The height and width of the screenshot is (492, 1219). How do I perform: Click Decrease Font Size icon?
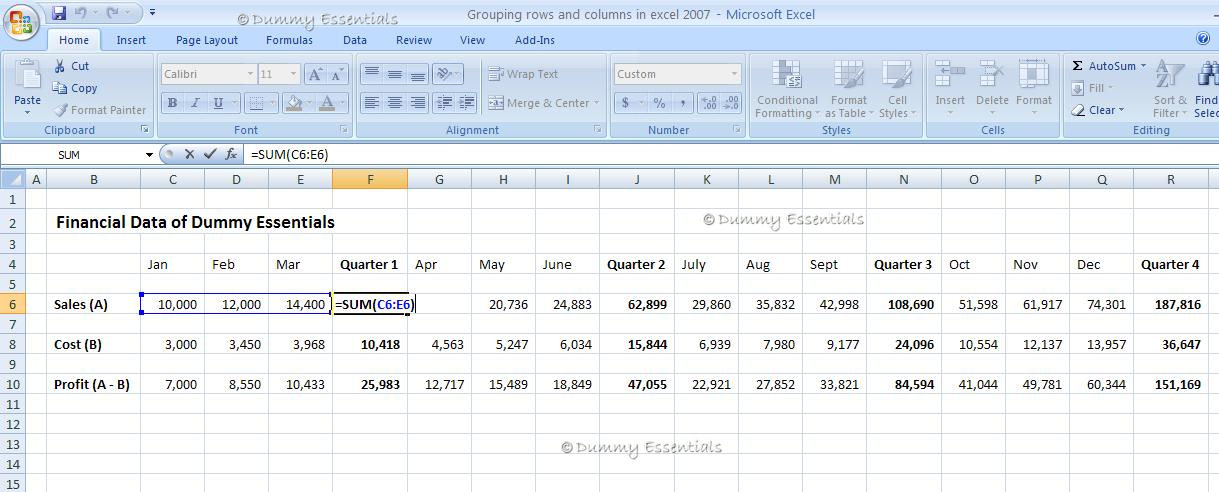click(337, 74)
